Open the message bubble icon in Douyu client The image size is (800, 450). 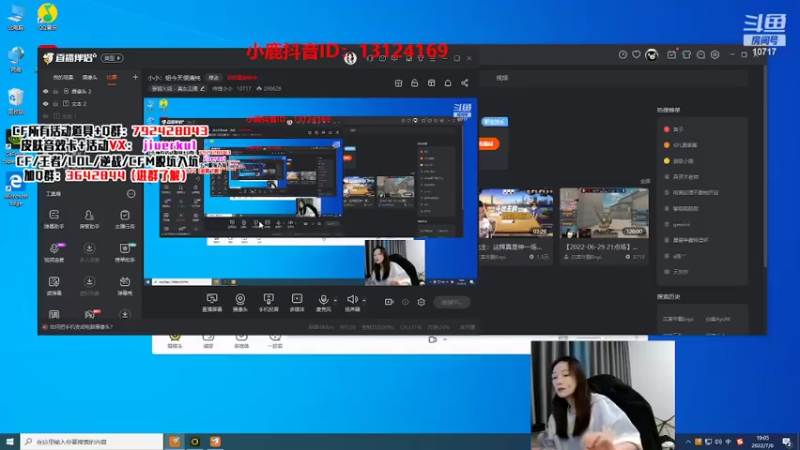coord(701,55)
